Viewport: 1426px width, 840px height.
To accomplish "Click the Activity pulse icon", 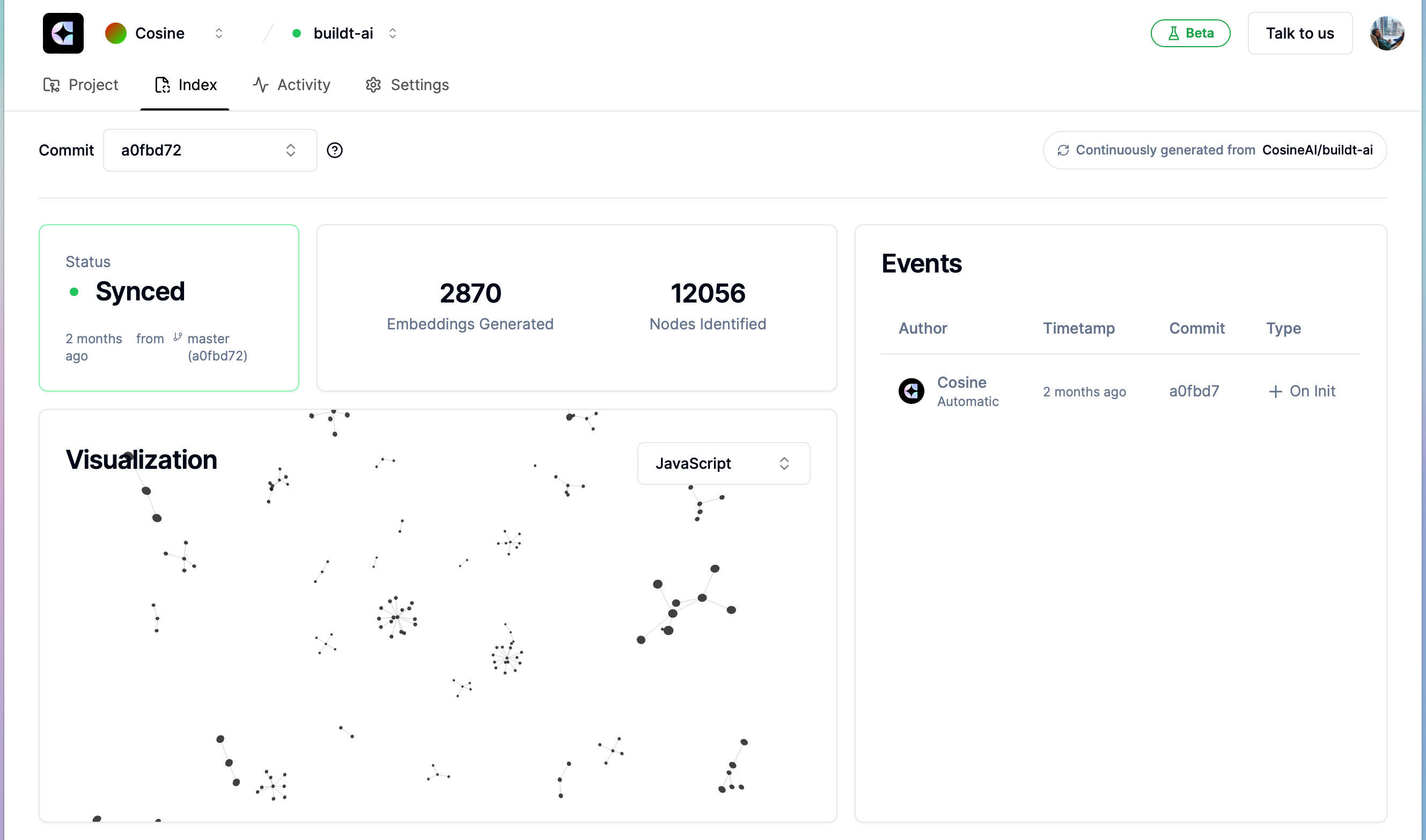I will click(260, 85).
